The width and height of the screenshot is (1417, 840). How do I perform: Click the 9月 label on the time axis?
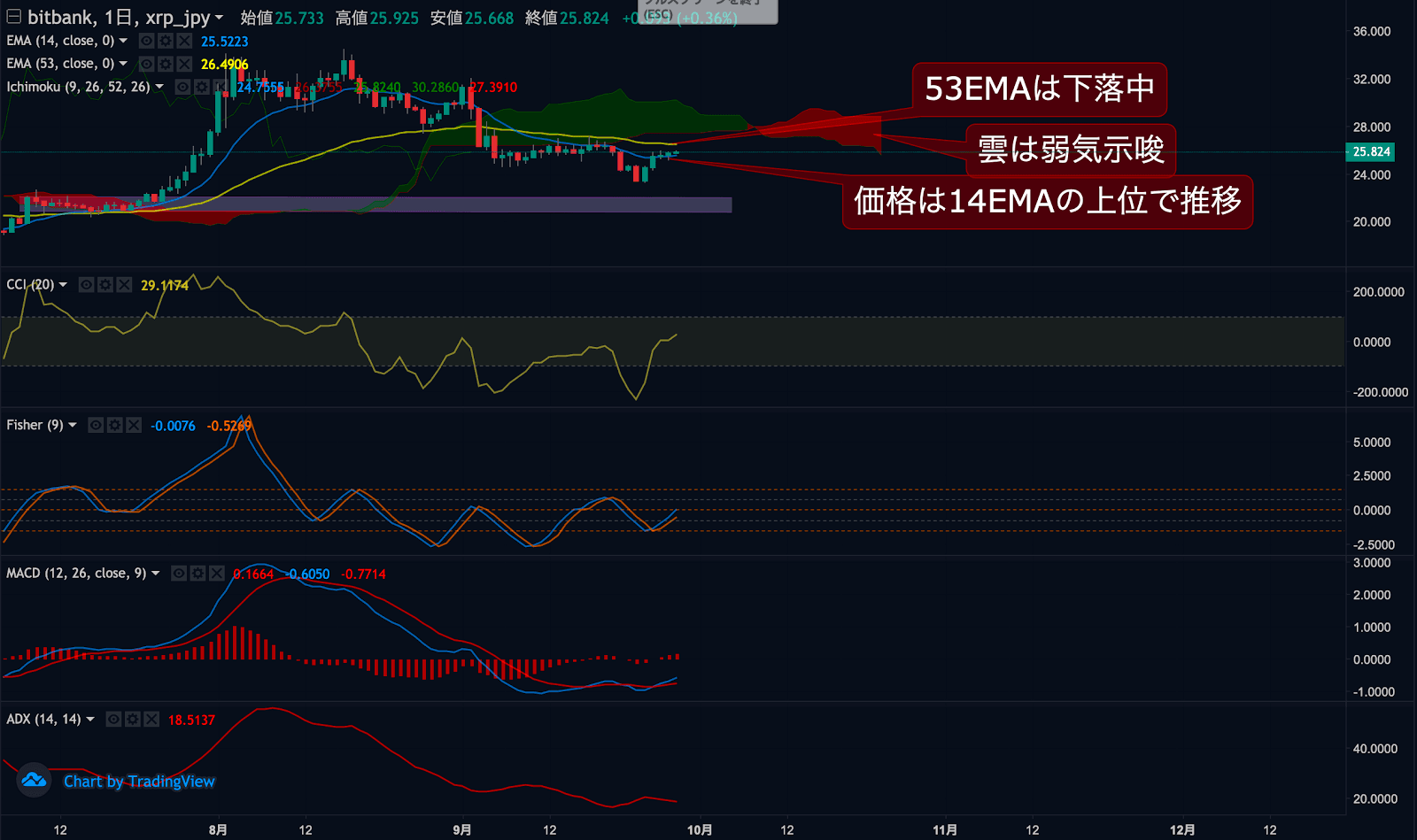pos(461,830)
